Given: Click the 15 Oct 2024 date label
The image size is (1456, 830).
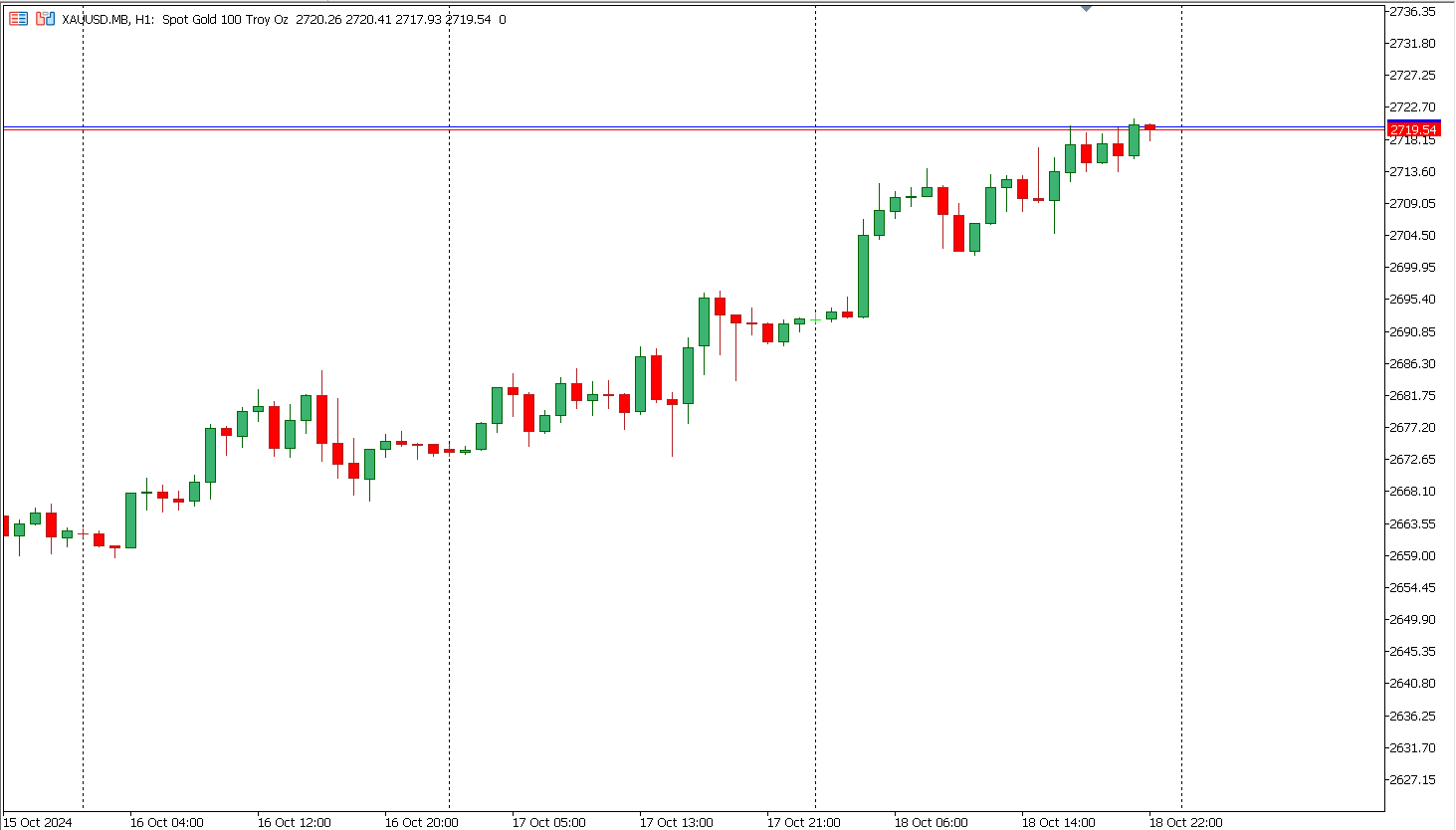Looking at the screenshot, I should [x=38, y=822].
